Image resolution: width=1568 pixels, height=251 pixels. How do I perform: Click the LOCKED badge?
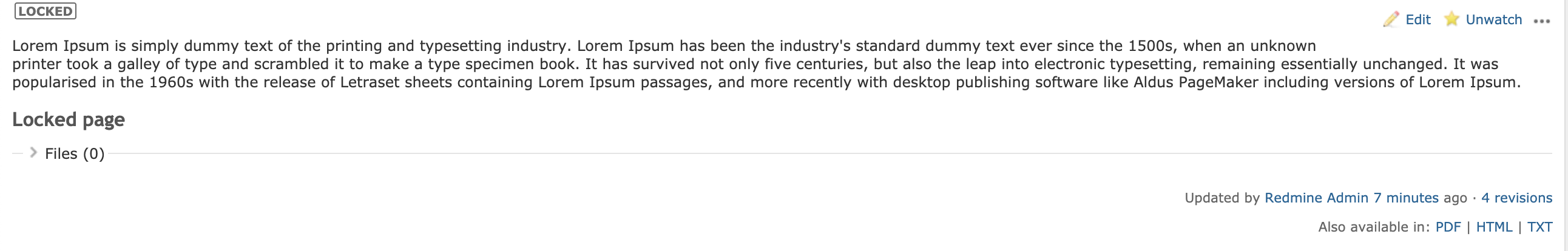[46, 11]
